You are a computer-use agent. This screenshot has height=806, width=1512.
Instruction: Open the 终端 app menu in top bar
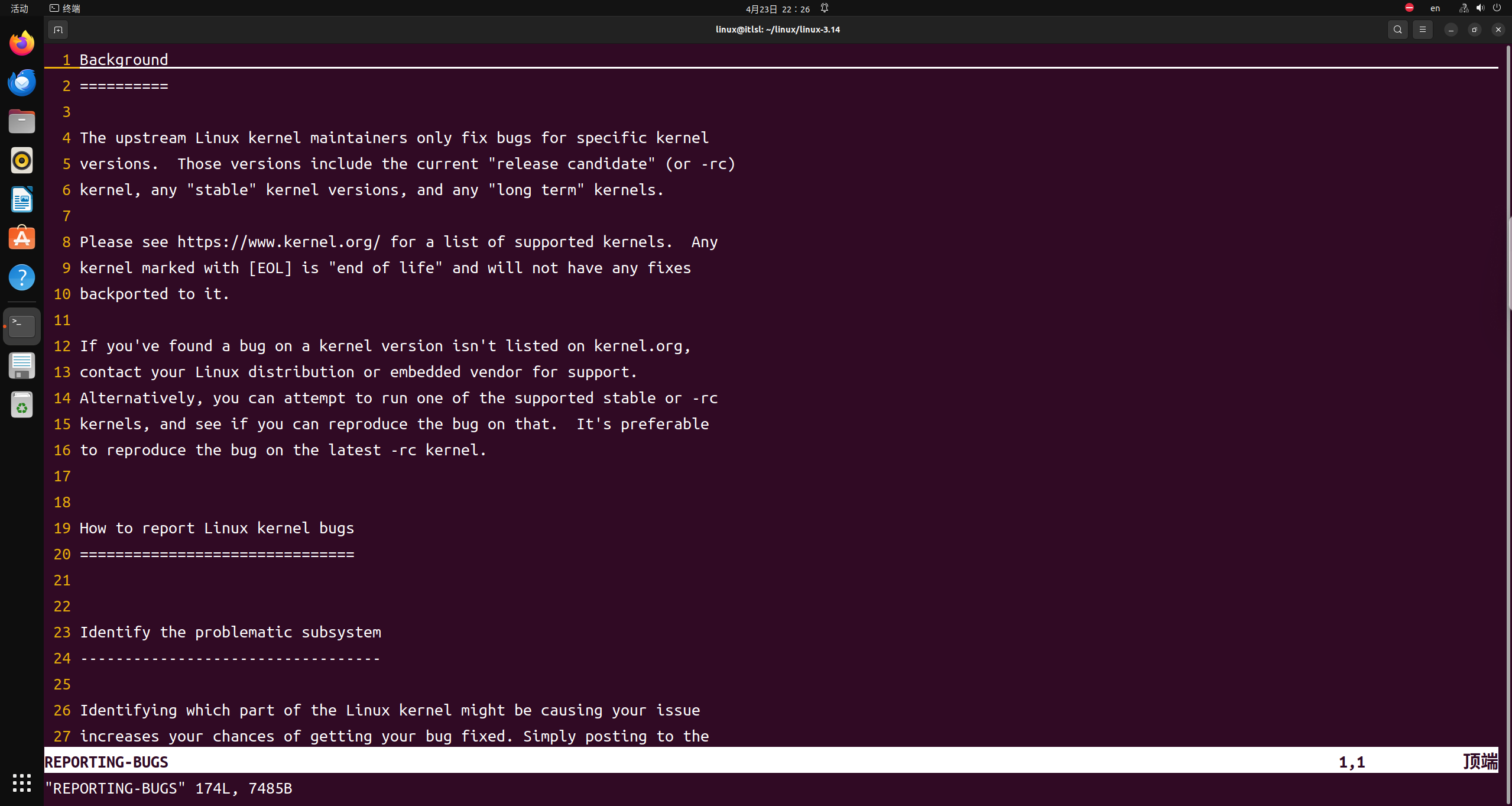(65, 8)
